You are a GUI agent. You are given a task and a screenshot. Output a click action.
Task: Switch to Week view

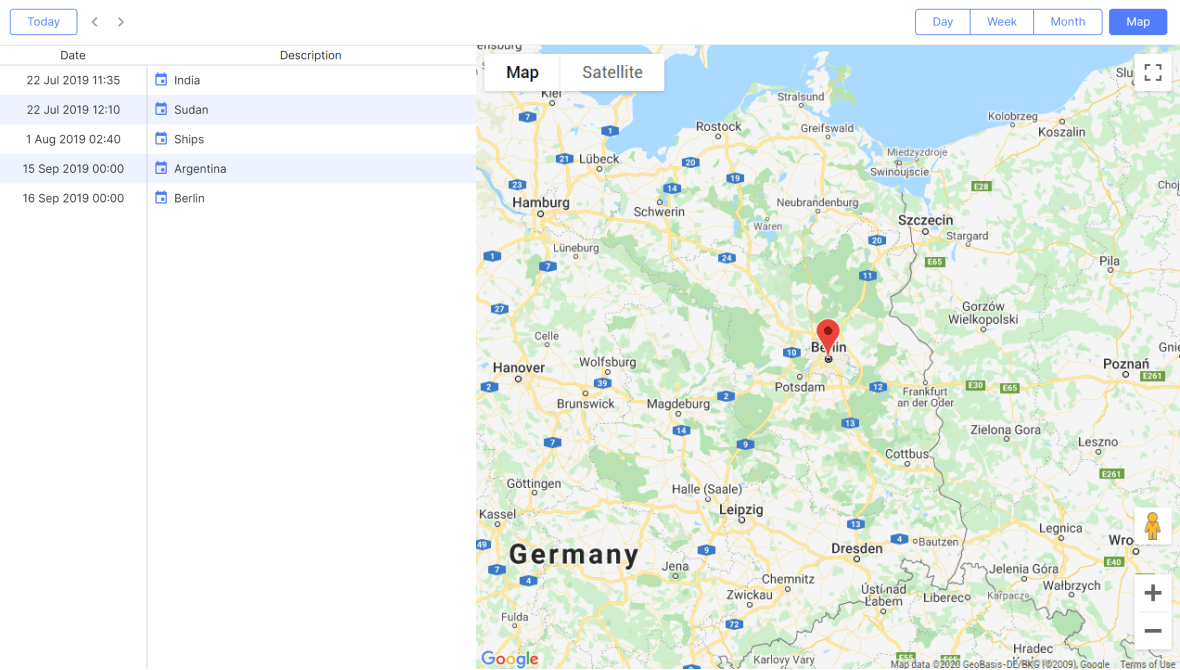coord(1001,21)
